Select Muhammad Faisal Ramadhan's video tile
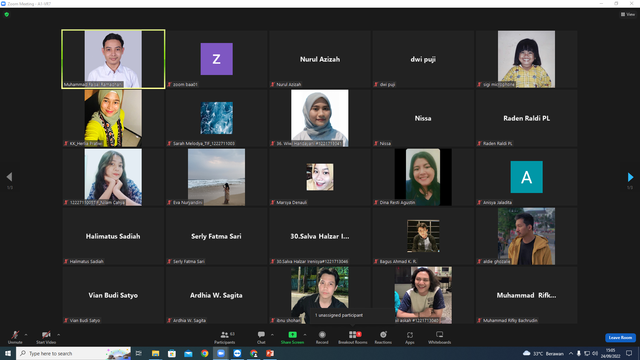 (113, 59)
